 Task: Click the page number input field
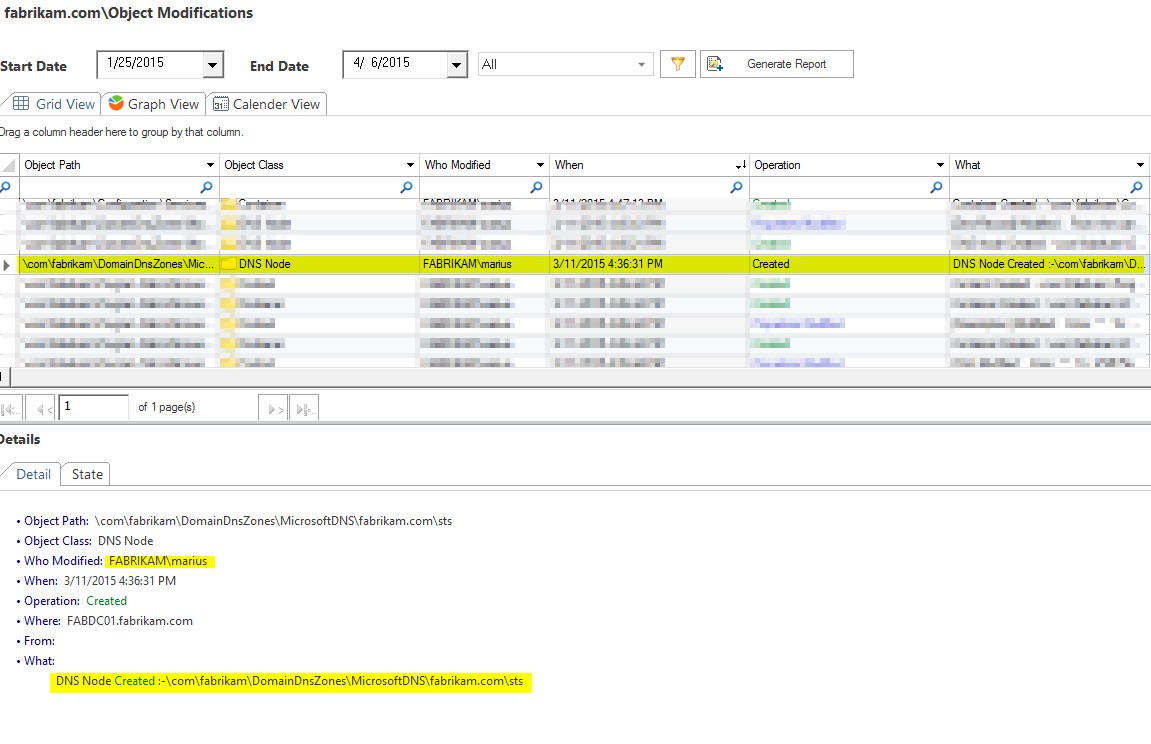[x=93, y=407]
